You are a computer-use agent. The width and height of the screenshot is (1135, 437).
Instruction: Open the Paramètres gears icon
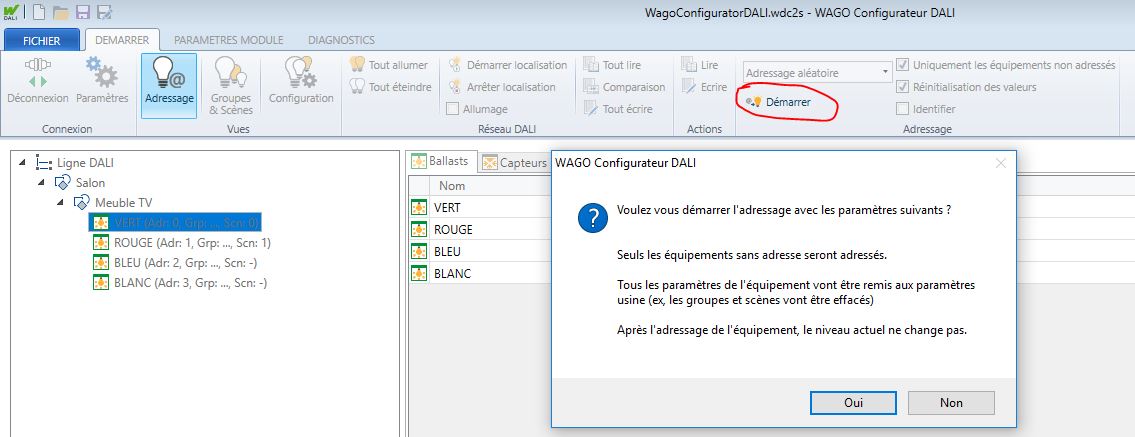102,72
